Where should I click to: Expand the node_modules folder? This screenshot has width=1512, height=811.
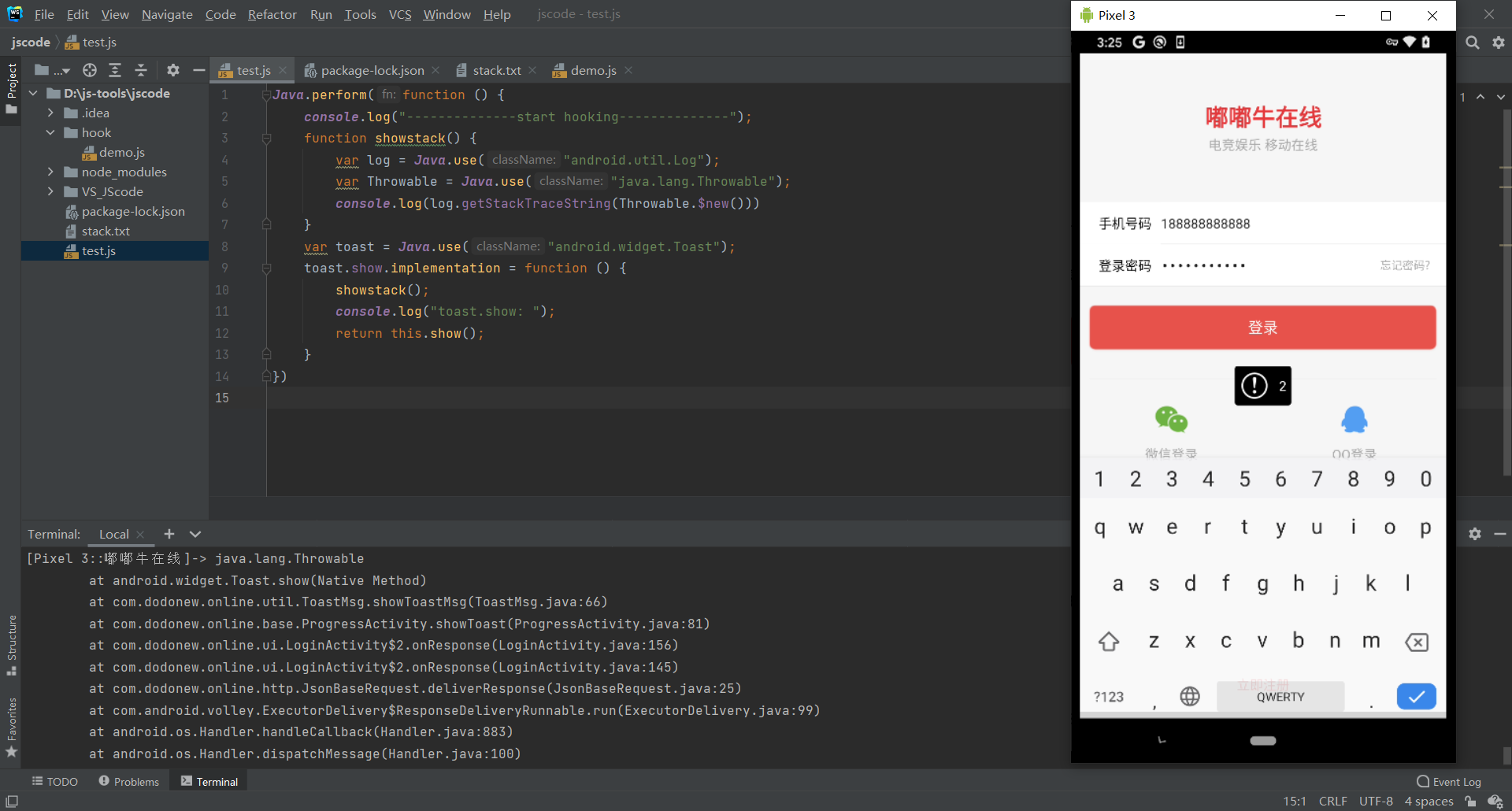pyautogui.click(x=51, y=172)
